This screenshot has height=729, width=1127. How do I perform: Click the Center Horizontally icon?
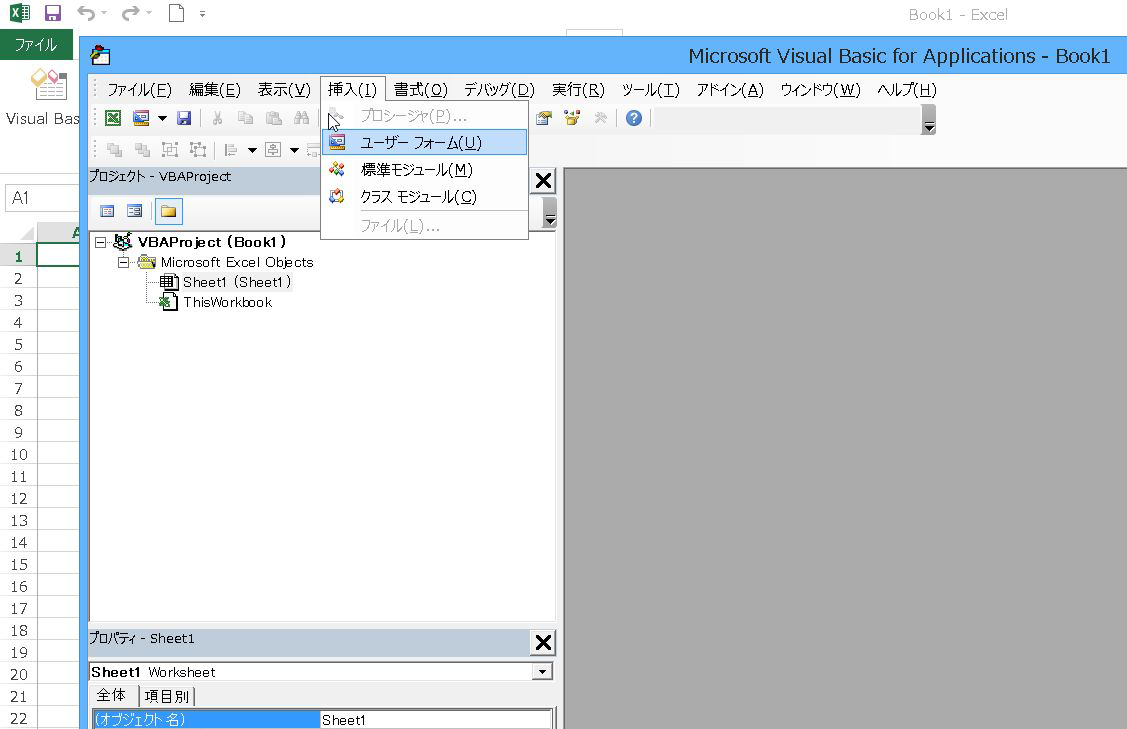pyautogui.click(x=273, y=150)
